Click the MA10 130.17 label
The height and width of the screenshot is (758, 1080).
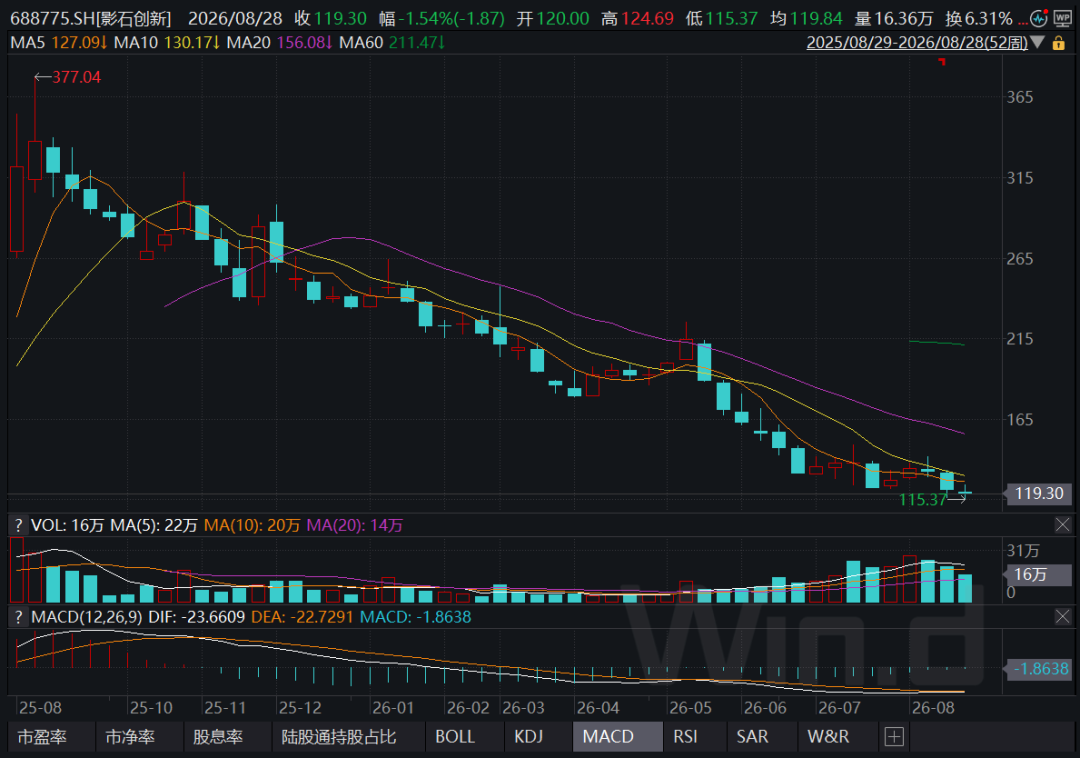(167, 43)
